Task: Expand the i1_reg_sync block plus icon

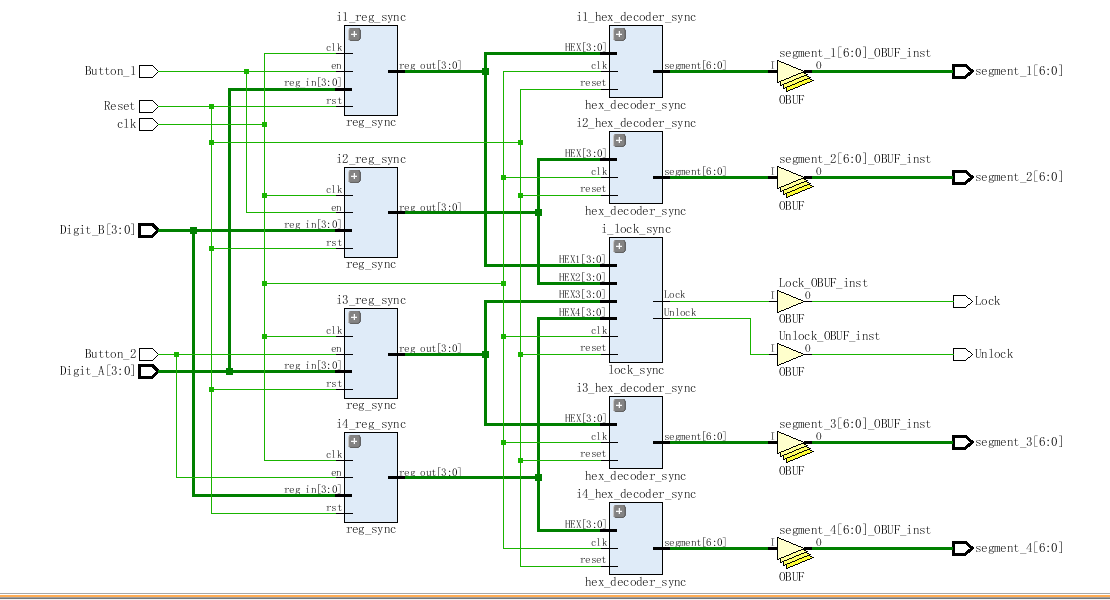Action: pos(355,35)
